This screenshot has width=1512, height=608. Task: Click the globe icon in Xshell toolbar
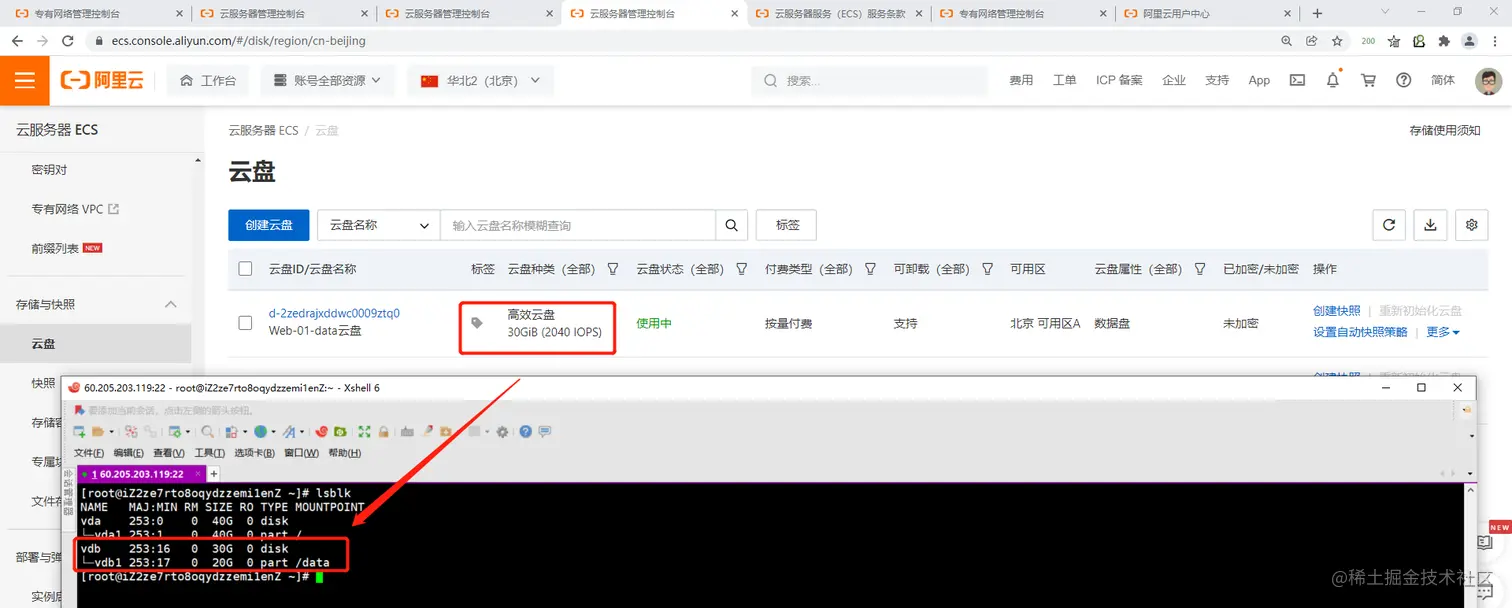point(260,432)
